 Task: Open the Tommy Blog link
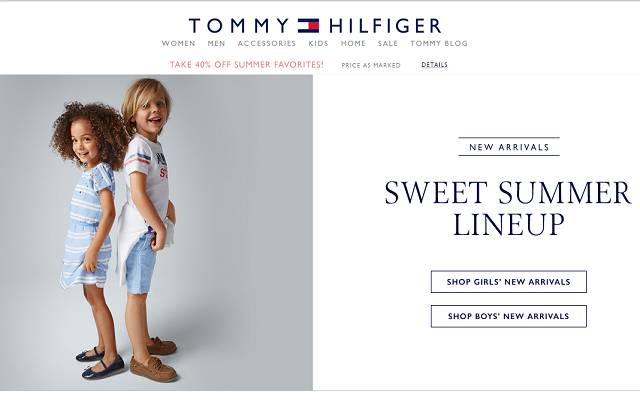pyautogui.click(x=439, y=43)
